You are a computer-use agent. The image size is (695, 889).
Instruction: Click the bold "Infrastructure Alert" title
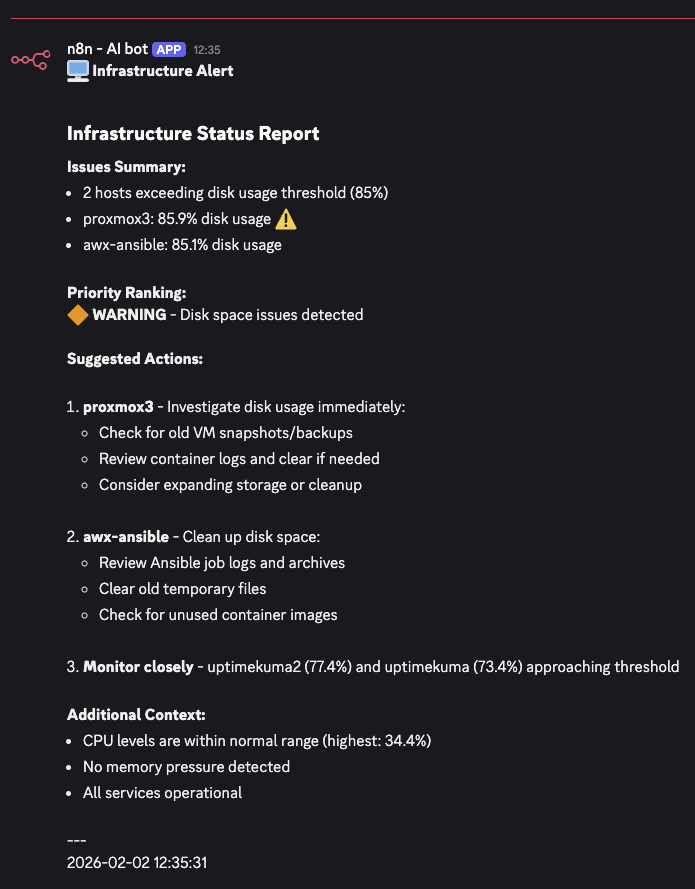pos(163,70)
